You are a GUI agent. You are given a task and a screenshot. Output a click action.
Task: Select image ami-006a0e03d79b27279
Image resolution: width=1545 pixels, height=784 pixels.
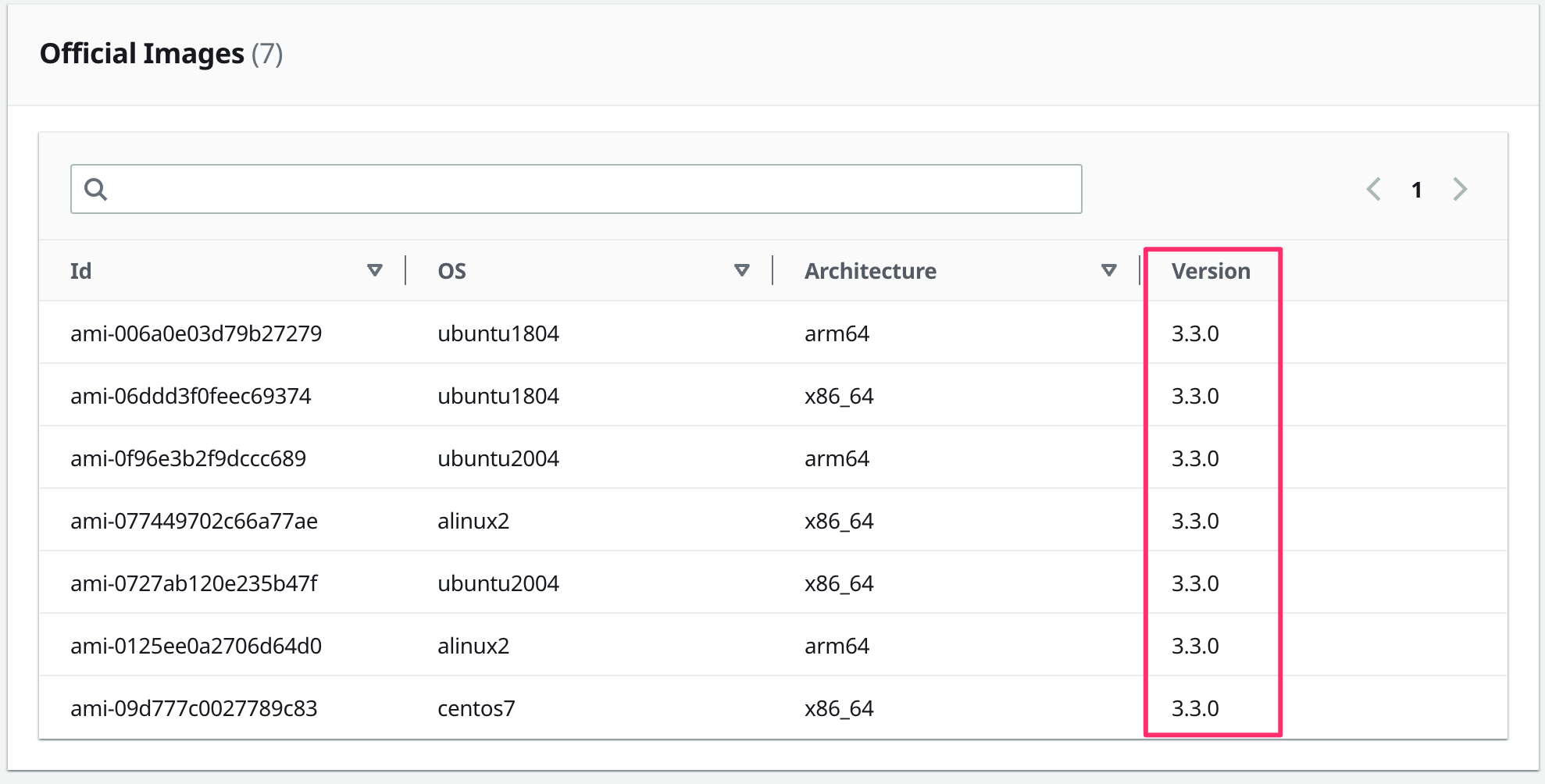pos(197,333)
